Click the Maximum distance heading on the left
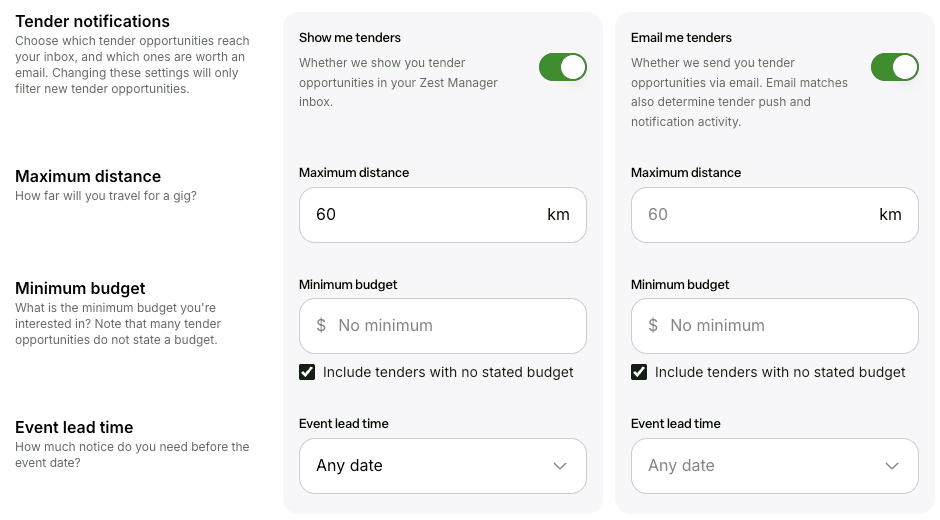This screenshot has height=520, width=940. pyautogui.click(x=88, y=176)
